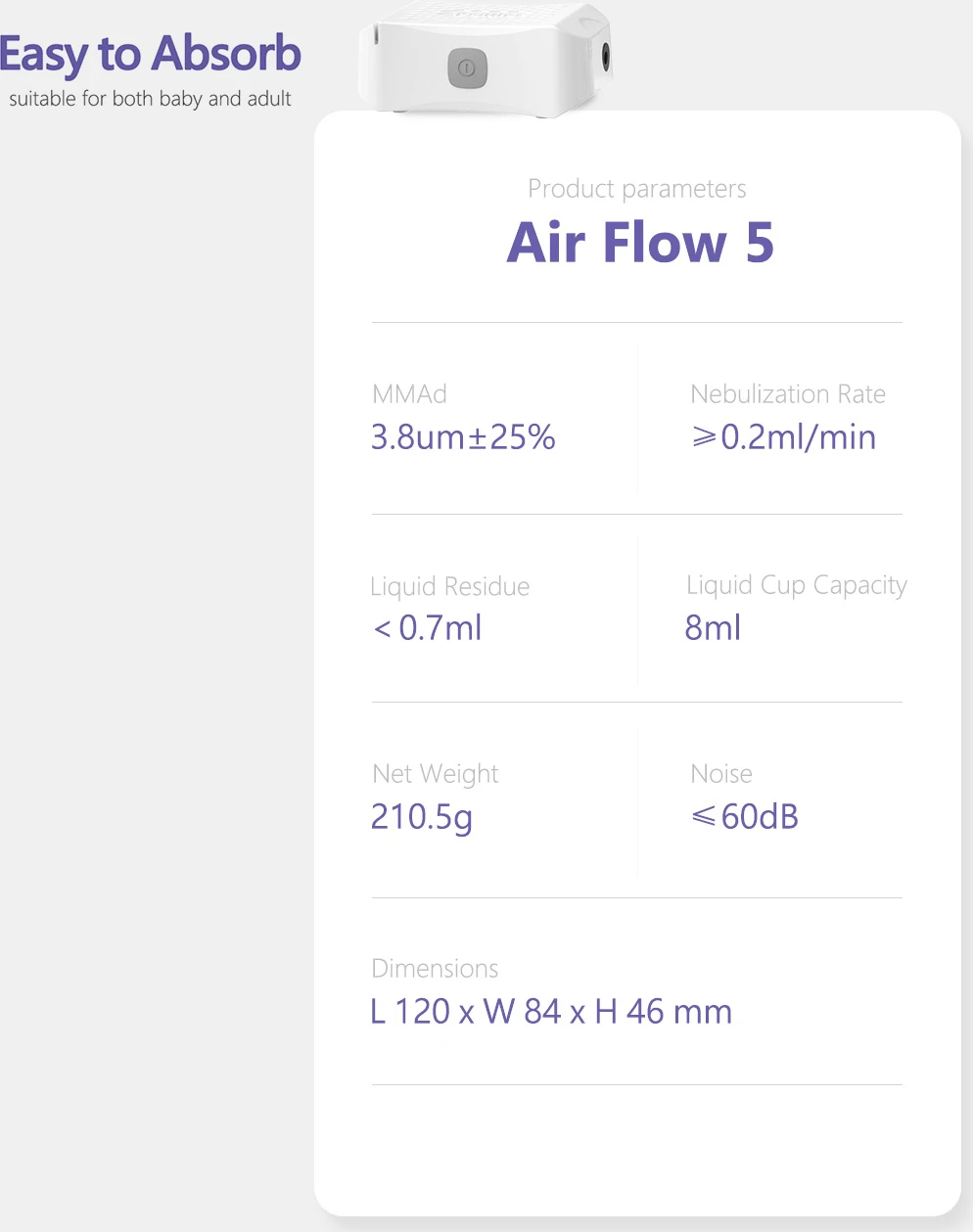Click the nebulizer product image
The width and height of the screenshot is (973, 1232).
pos(486,61)
